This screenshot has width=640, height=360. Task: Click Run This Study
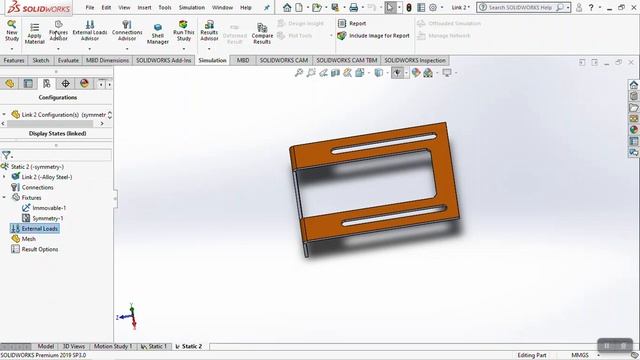[184, 31]
